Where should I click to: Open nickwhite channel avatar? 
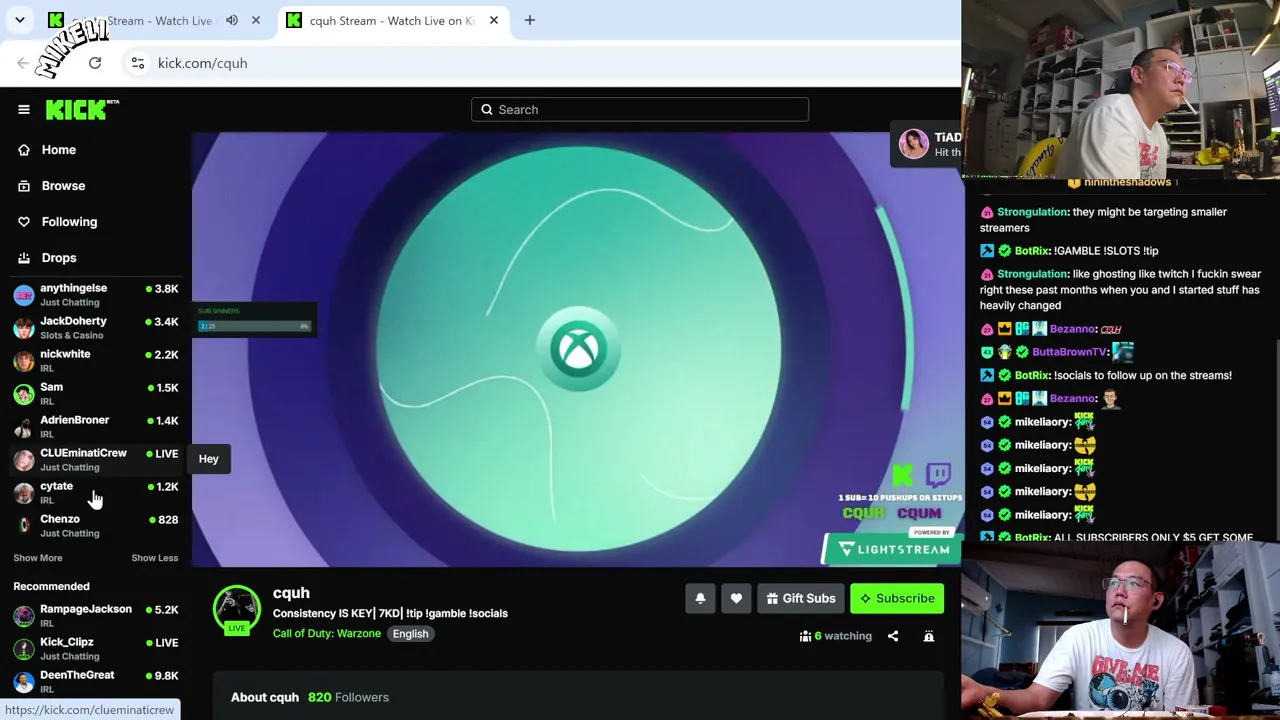pos(23,361)
